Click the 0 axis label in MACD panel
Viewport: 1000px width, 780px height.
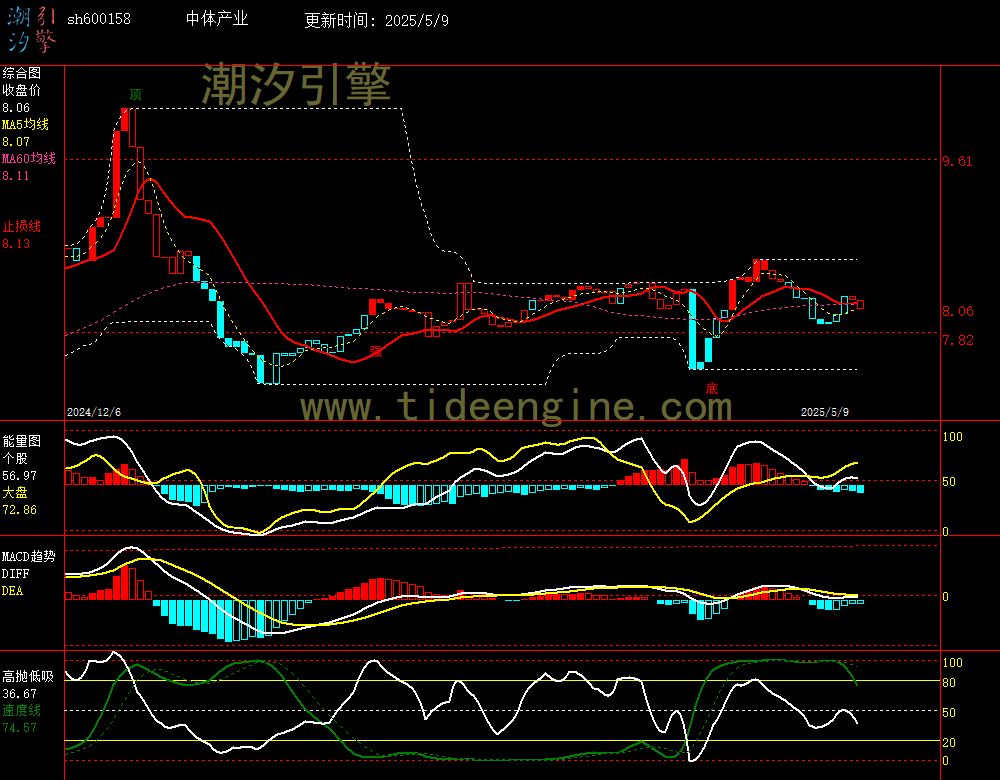tap(946, 596)
